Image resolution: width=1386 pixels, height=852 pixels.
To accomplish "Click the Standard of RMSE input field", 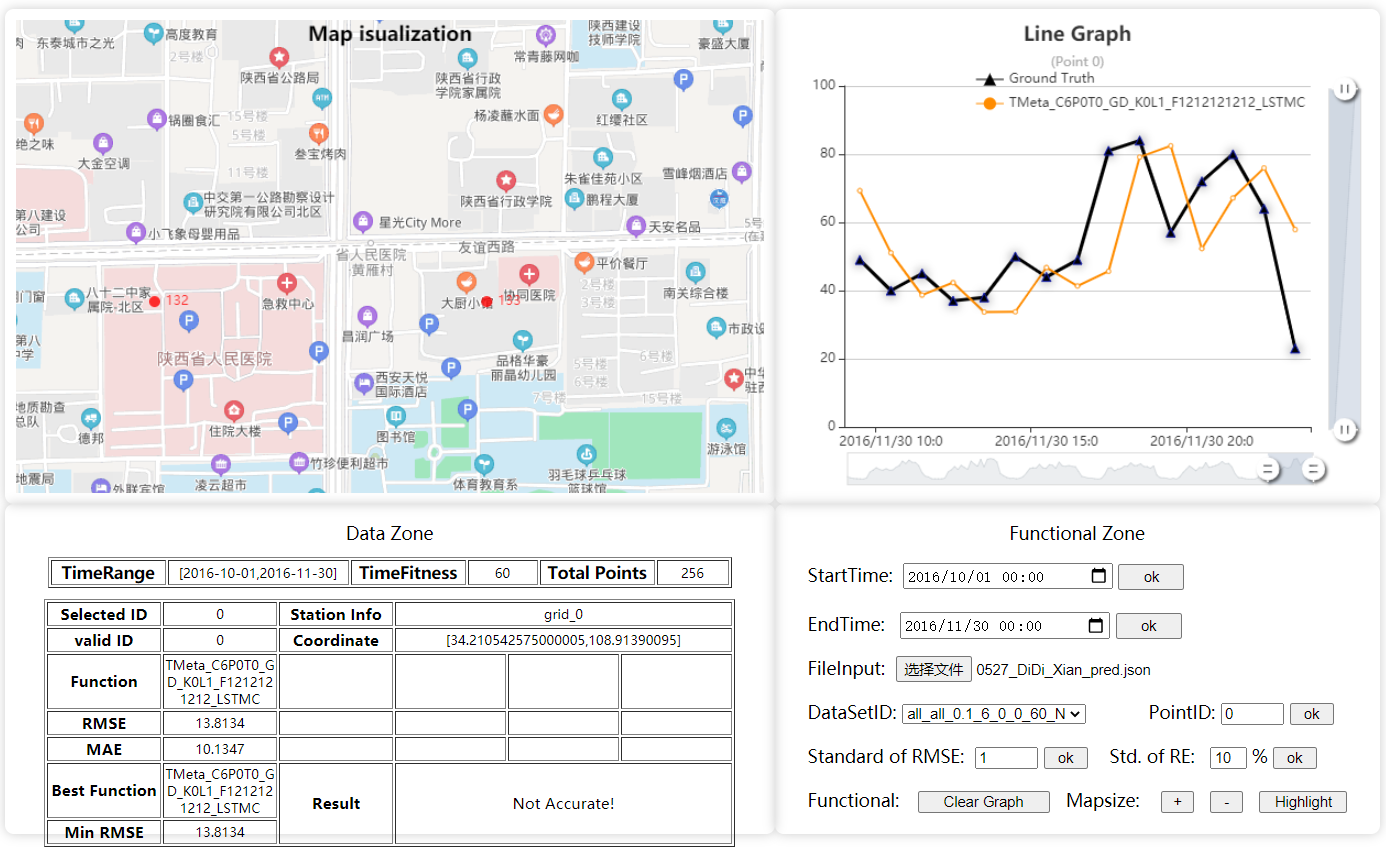I will pos(1006,758).
